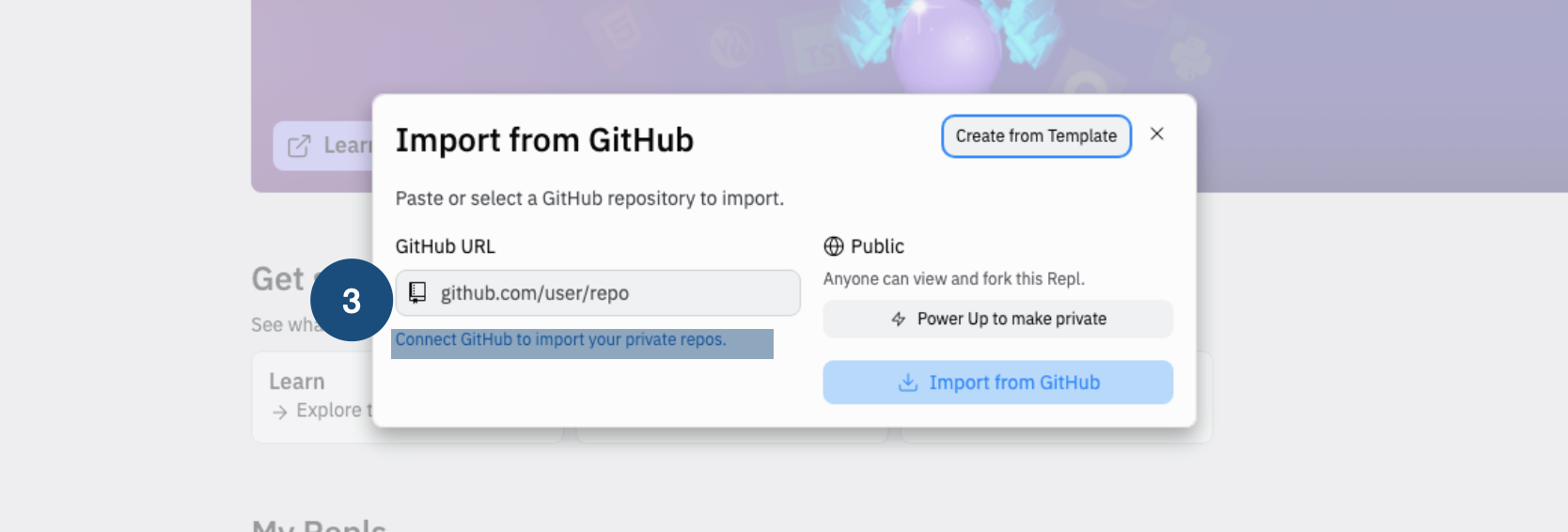The image size is (1568, 532).
Task: Click the download icon on the Import button
Action: coord(908,383)
